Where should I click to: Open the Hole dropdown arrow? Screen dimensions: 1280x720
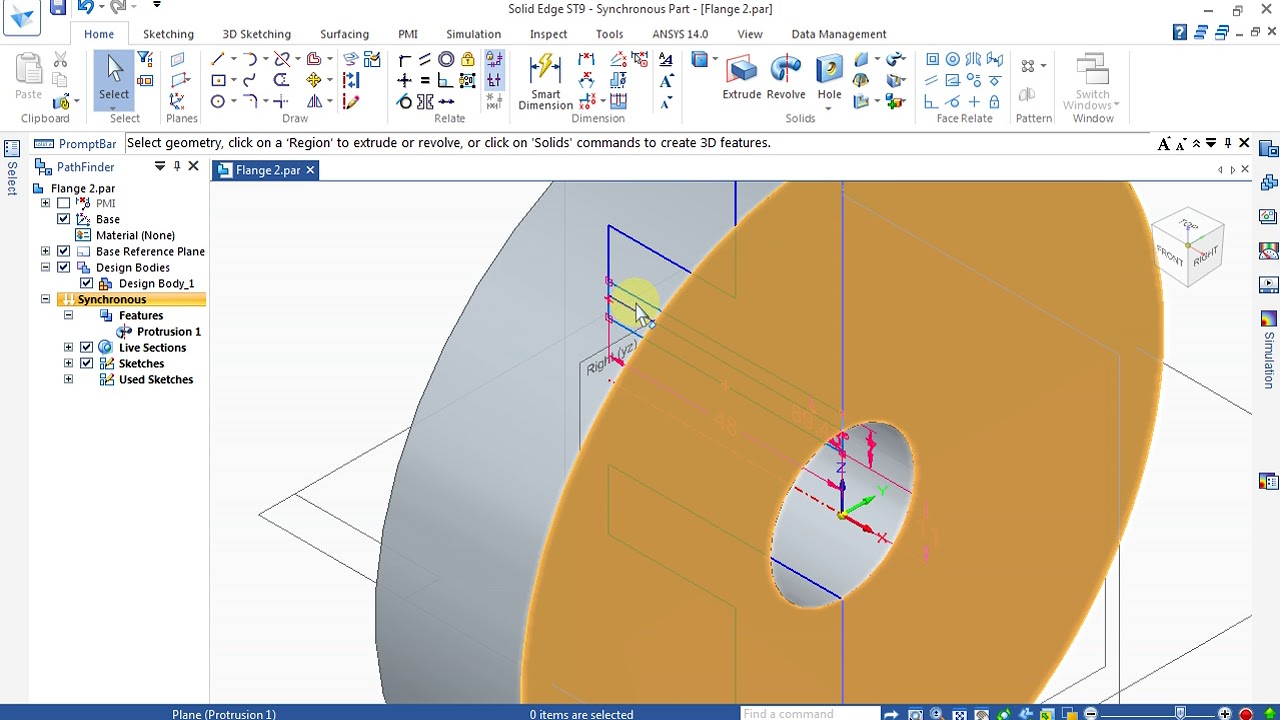point(829,107)
